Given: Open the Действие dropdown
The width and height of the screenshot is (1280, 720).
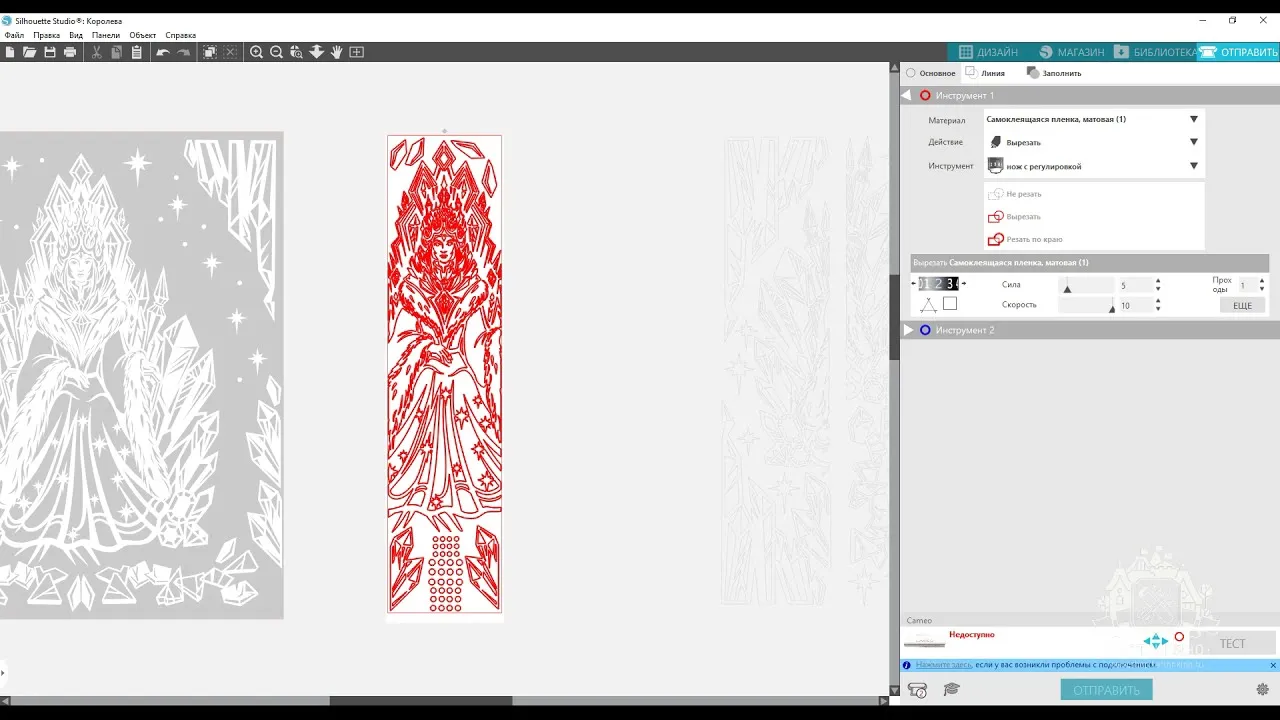Looking at the screenshot, I should [1094, 142].
